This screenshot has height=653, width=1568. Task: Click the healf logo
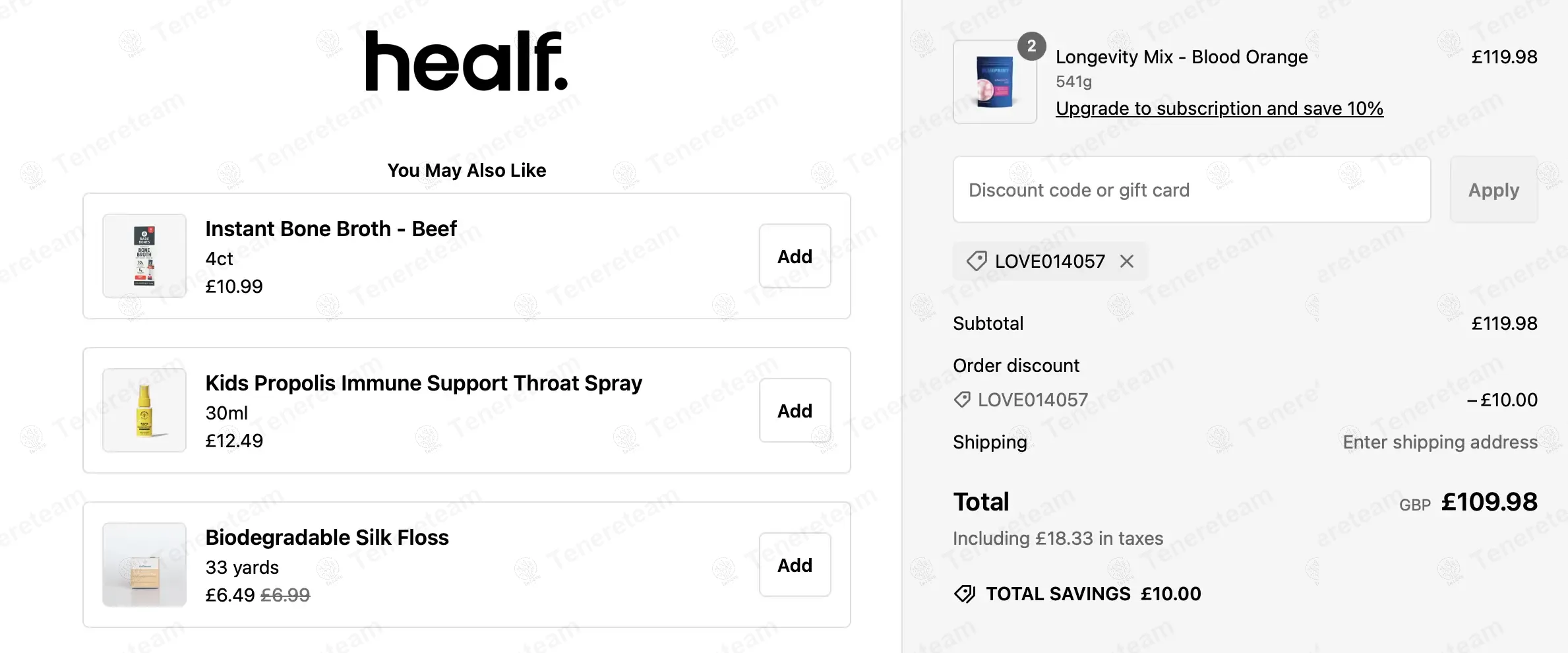pos(466,61)
